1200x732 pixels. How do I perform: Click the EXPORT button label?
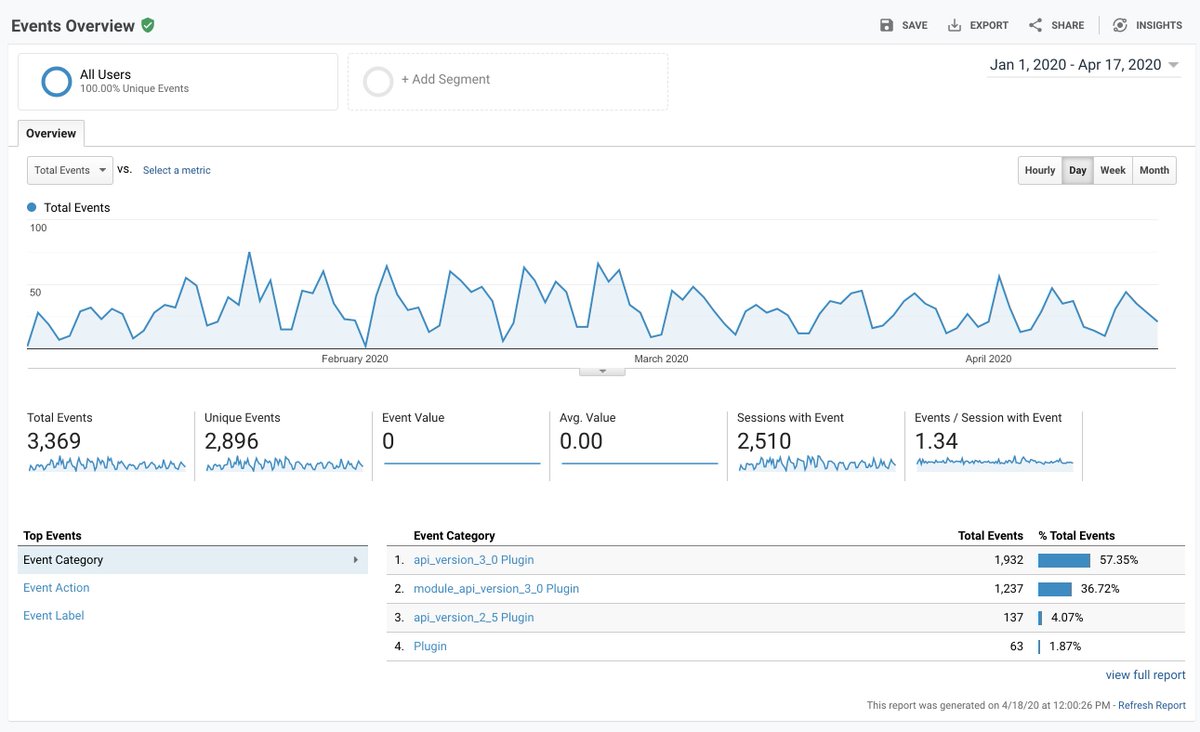coord(989,25)
